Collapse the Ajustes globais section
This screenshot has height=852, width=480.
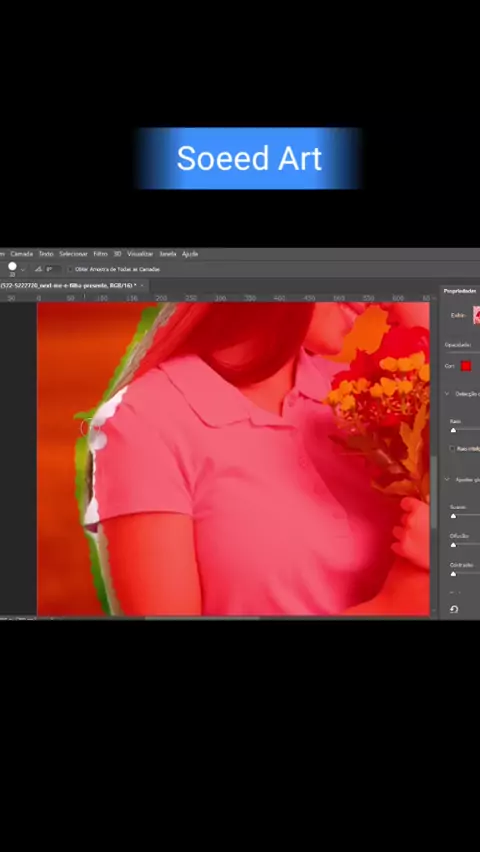pyautogui.click(x=447, y=479)
